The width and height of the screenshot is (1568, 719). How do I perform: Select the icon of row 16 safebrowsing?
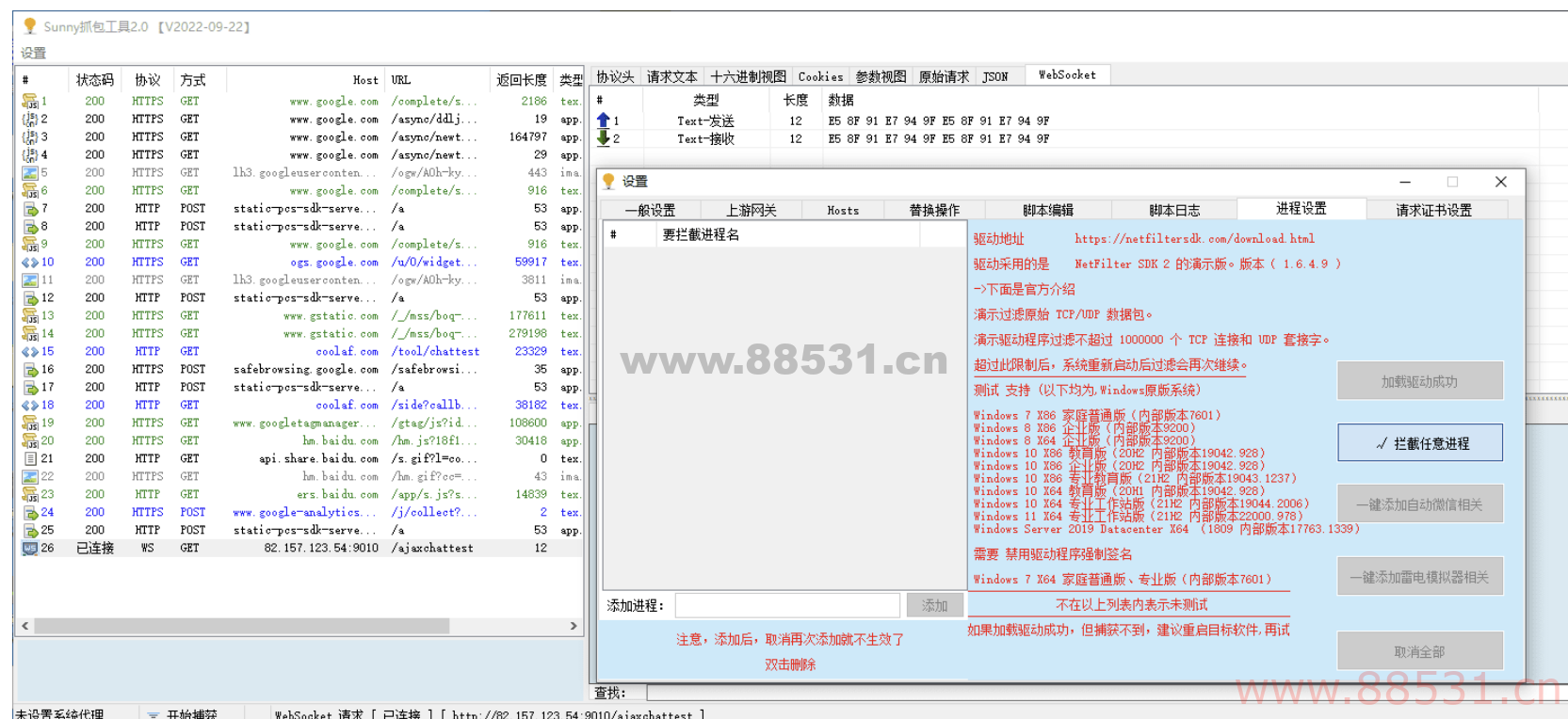pos(29,370)
